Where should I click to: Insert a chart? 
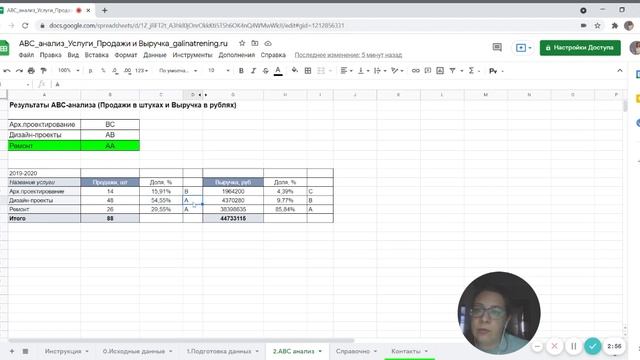tap(440, 71)
